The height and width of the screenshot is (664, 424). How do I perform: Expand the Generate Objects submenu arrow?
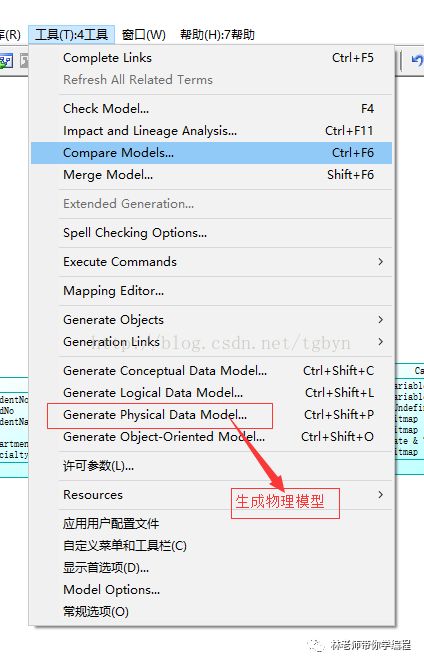(x=380, y=320)
